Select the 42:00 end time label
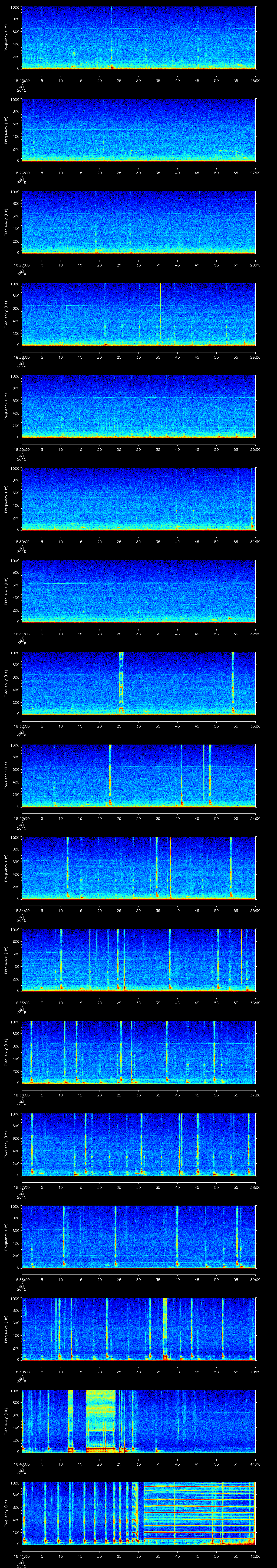 coord(255,1556)
